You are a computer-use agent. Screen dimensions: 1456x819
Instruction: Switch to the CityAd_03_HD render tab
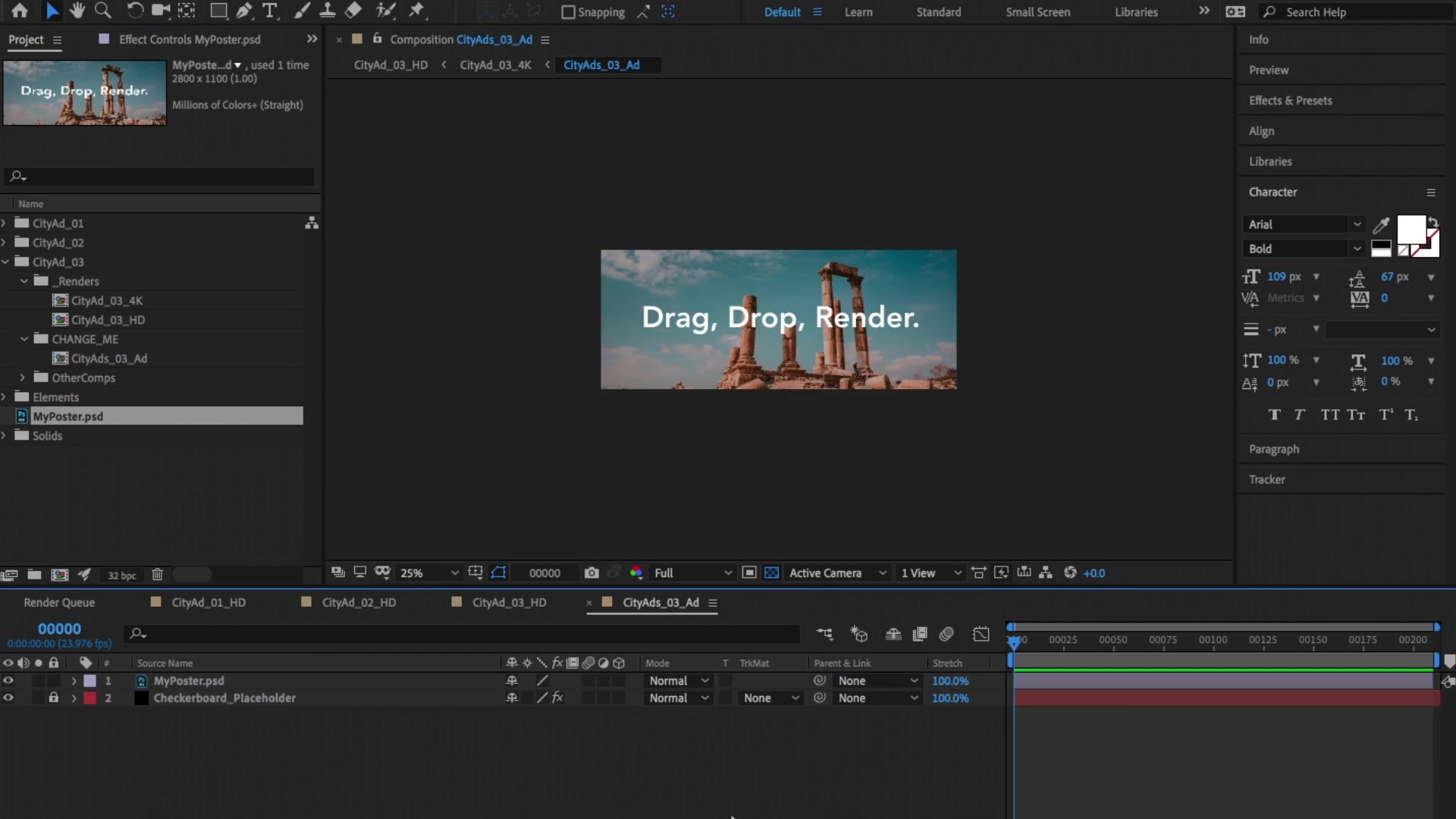pyautogui.click(x=509, y=602)
